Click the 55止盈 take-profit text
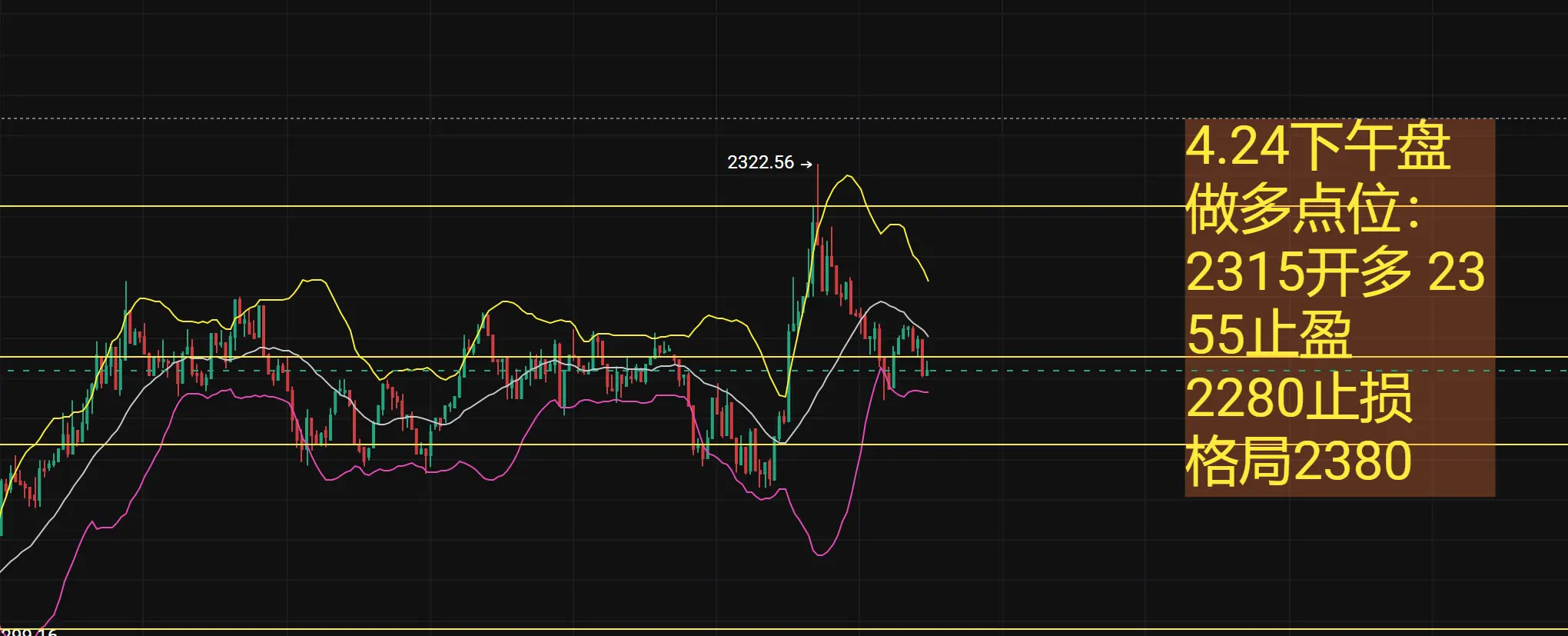Viewport: 1568px width, 636px height. (x=1269, y=335)
